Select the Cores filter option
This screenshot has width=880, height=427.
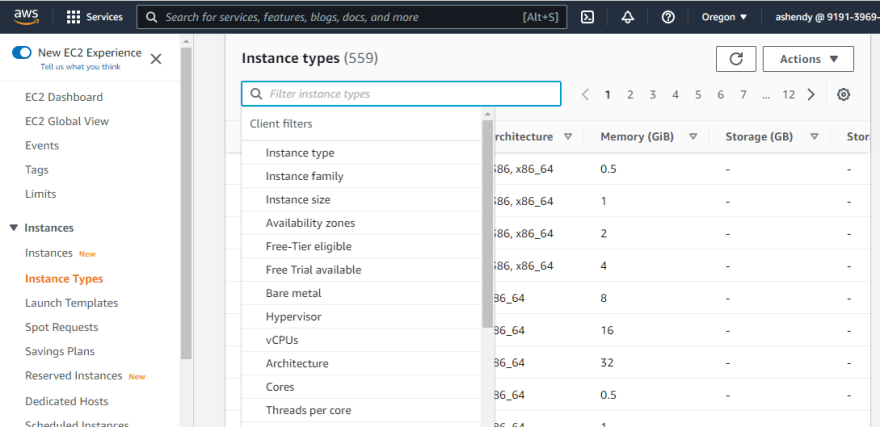point(361,387)
